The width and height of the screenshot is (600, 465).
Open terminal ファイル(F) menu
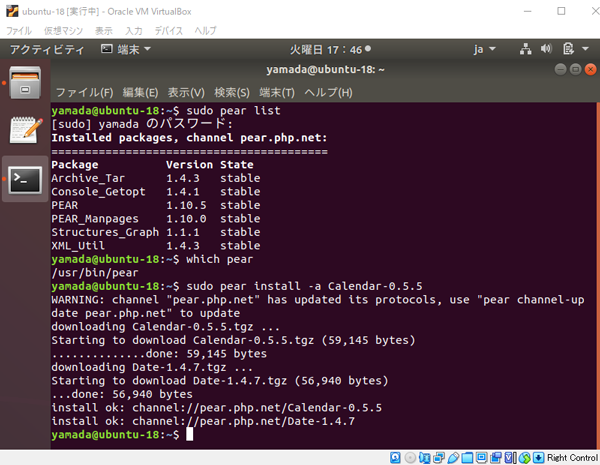[x=85, y=93]
